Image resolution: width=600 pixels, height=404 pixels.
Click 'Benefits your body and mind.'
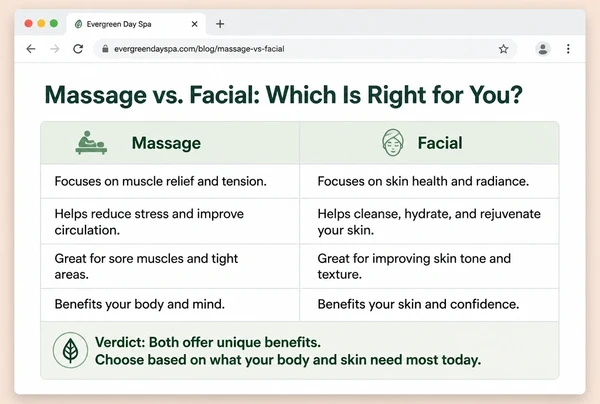[140, 304]
